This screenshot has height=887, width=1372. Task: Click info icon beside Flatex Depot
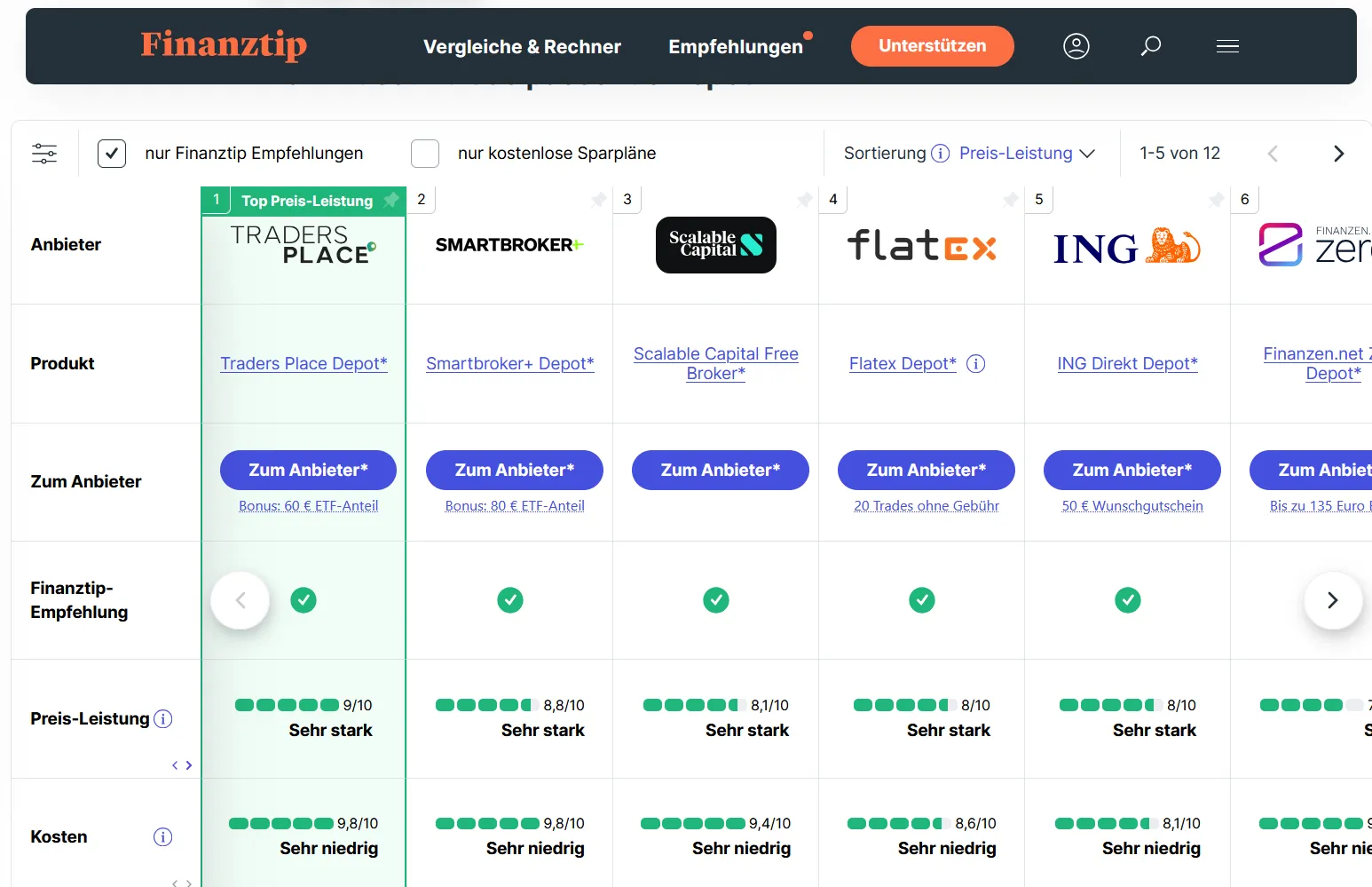coord(975,363)
